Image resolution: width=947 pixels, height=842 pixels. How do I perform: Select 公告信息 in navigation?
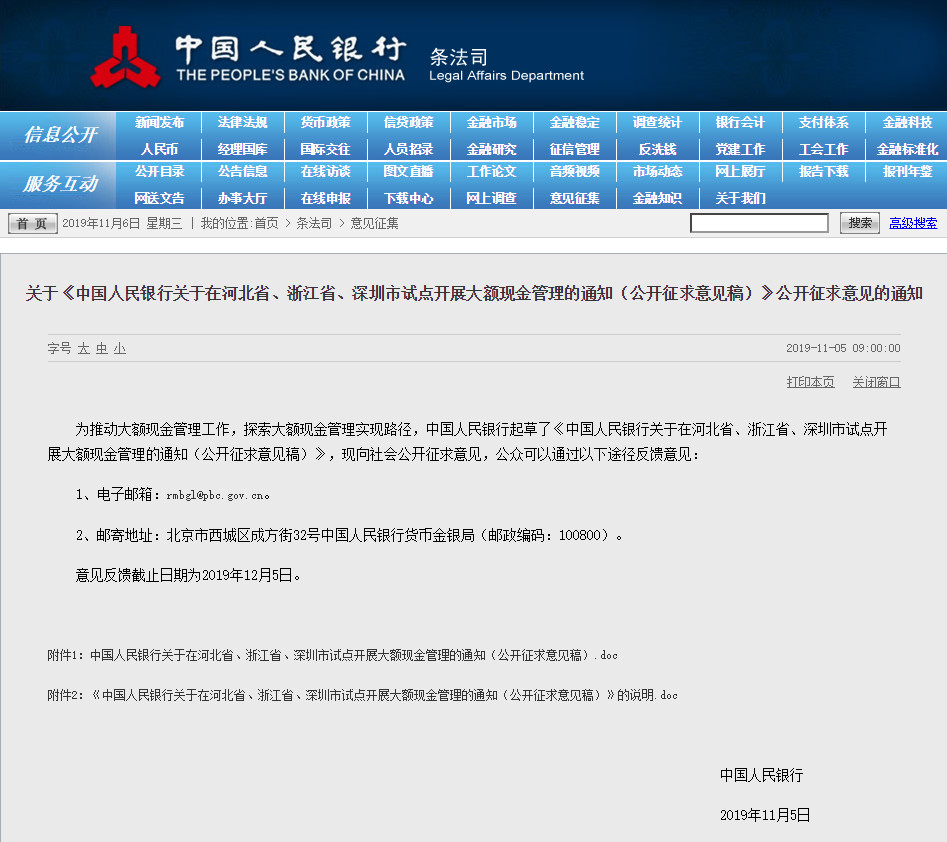click(242, 172)
